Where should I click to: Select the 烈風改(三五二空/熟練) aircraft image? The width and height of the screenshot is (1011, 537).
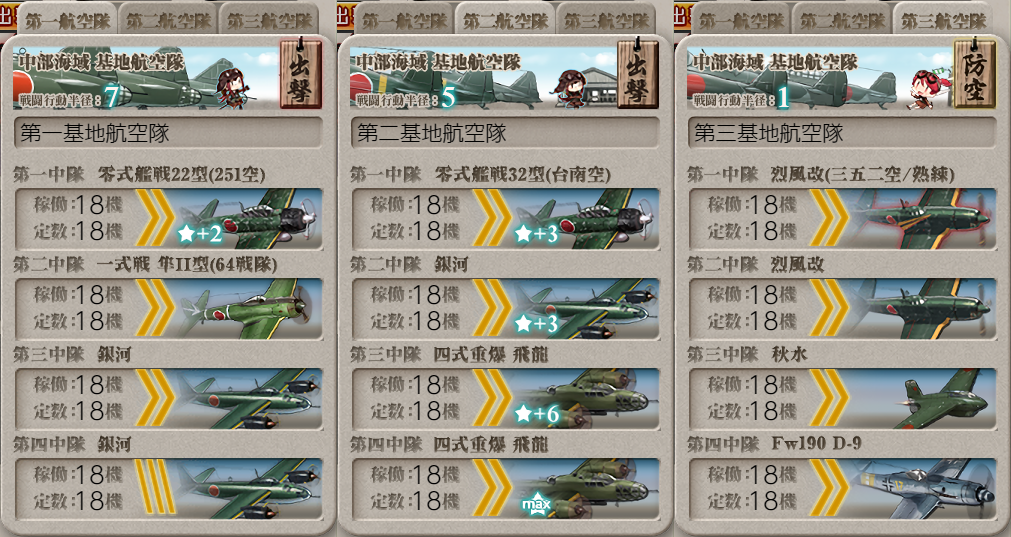point(923,219)
